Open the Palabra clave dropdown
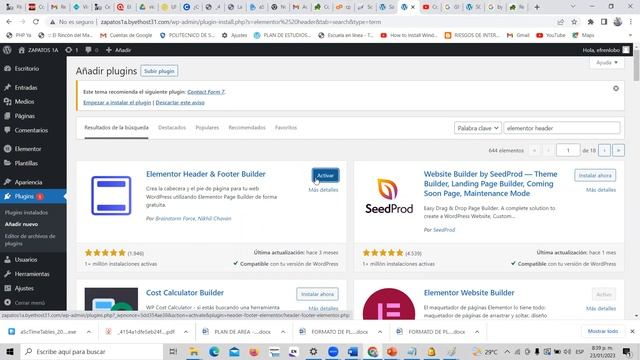The height and width of the screenshot is (360, 640). [478, 128]
